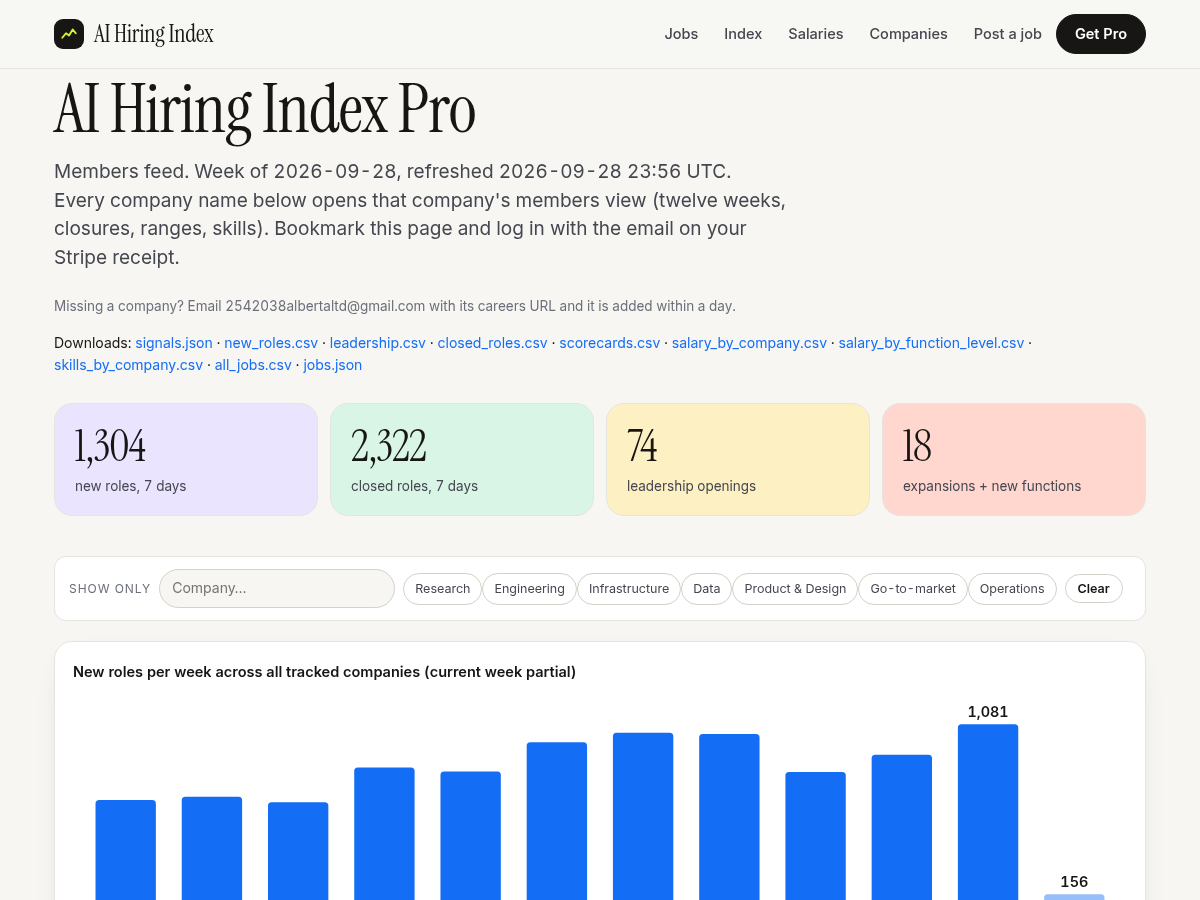Image resolution: width=1200 pixels, height=900 pixels.
Task: Download salary_by_function_level.csv
Action: pyautogui.click(x=931, y=343)
